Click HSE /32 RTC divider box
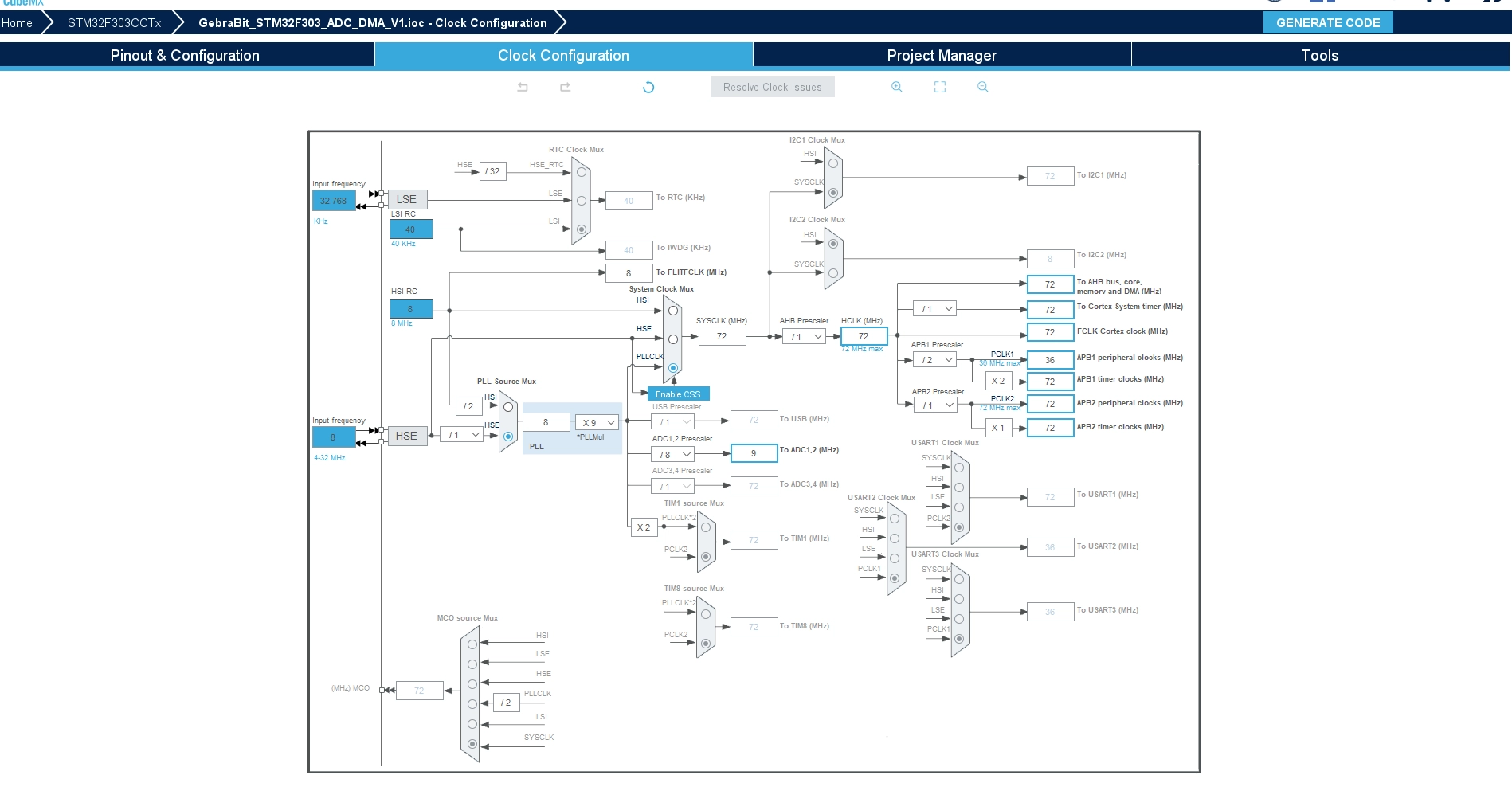 pyautogui.click(x=493, y=171)
